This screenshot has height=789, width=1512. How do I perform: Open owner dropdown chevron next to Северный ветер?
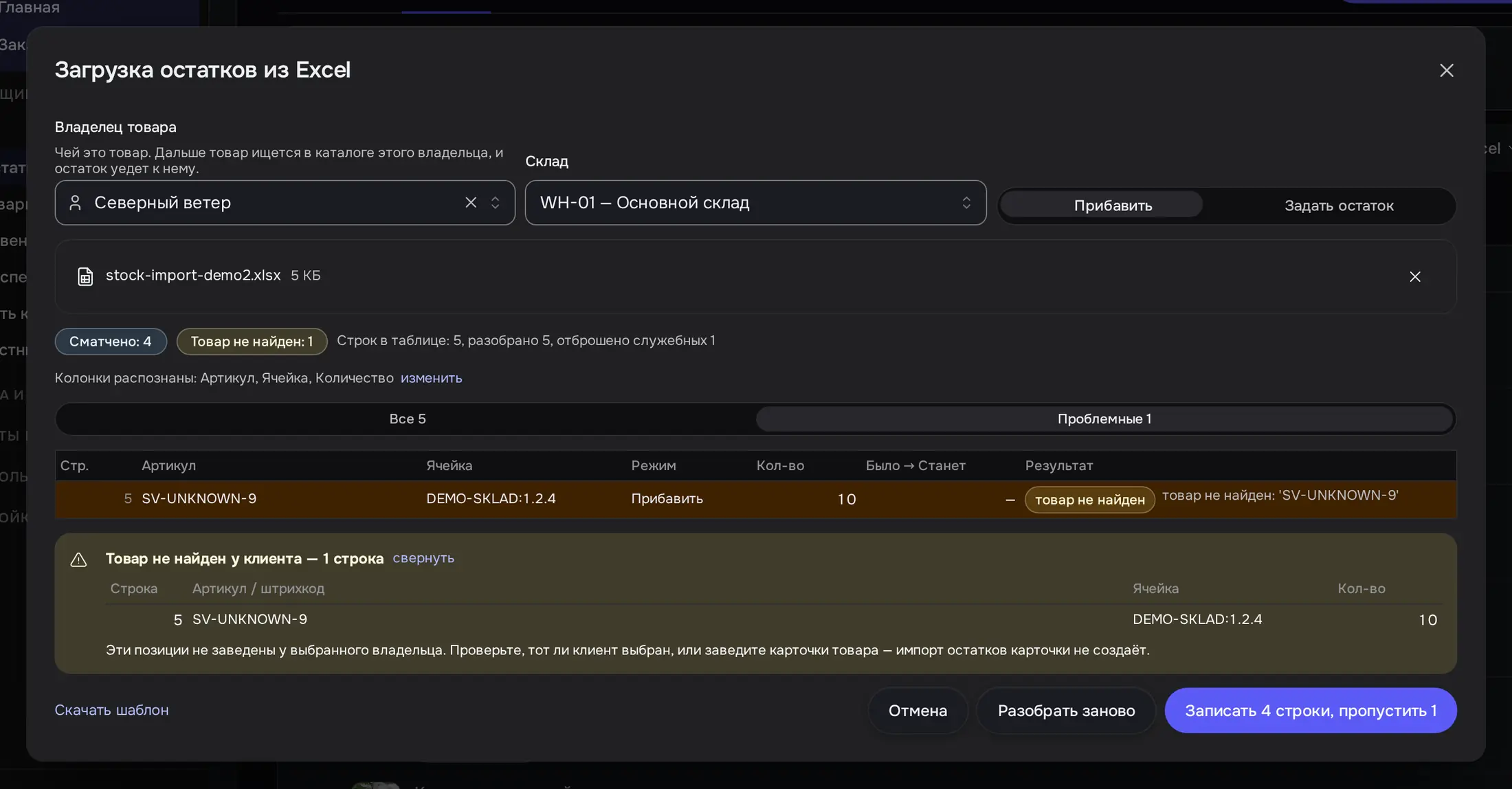[x=495, y=202]
